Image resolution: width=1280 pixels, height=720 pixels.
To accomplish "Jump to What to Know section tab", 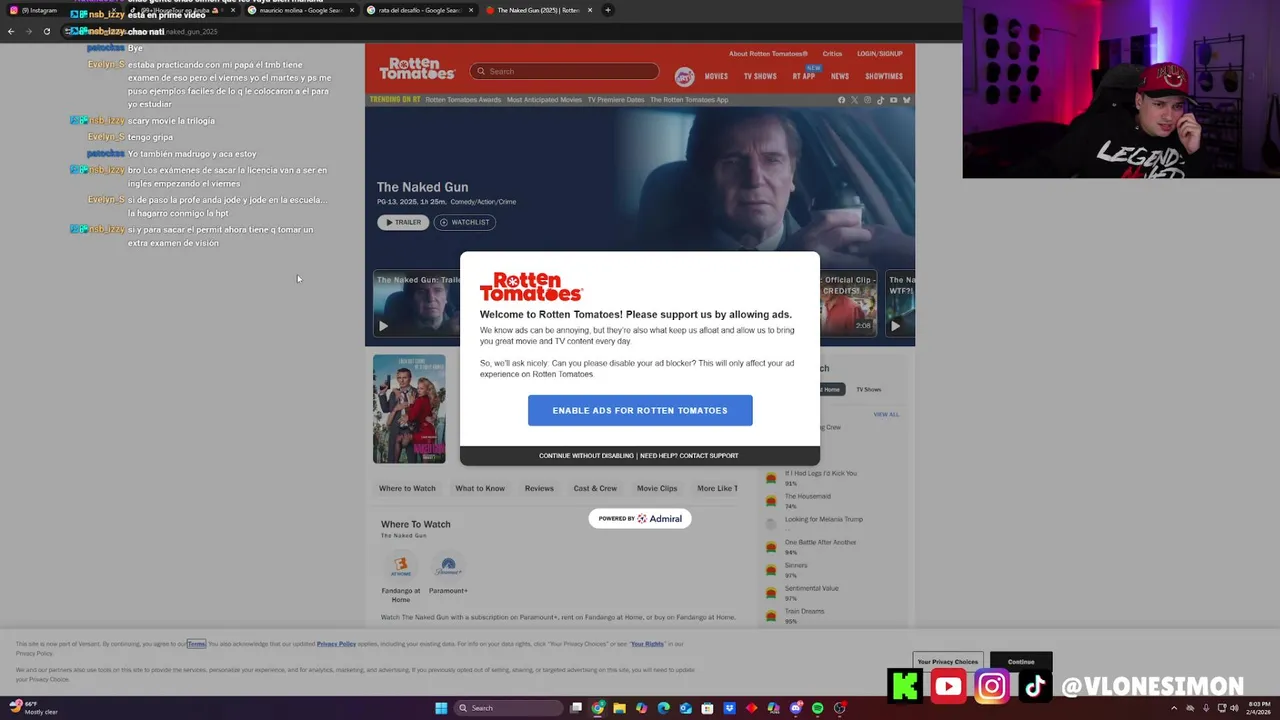I will 480,488.
